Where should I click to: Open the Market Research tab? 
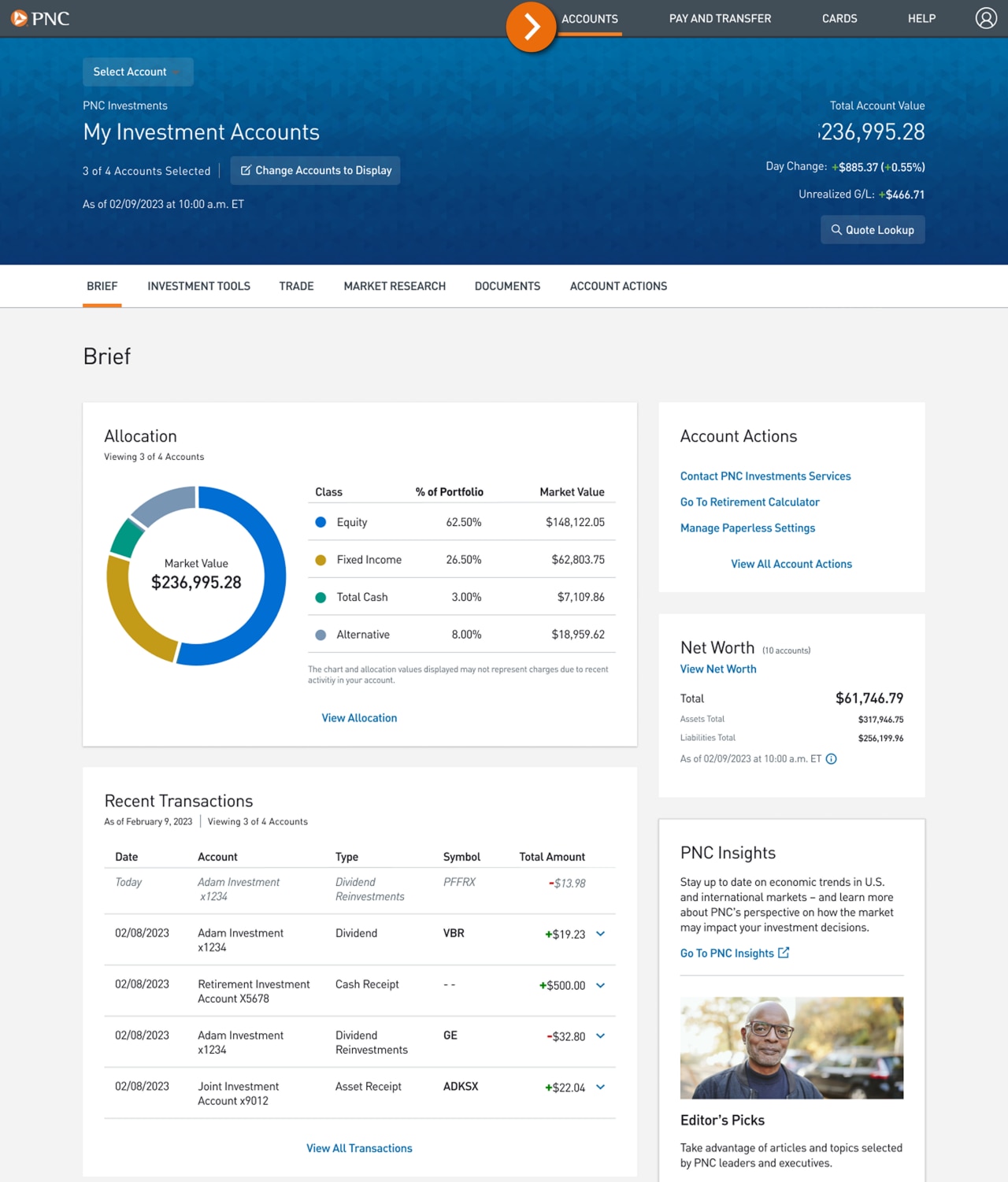[x=395, y=286]
